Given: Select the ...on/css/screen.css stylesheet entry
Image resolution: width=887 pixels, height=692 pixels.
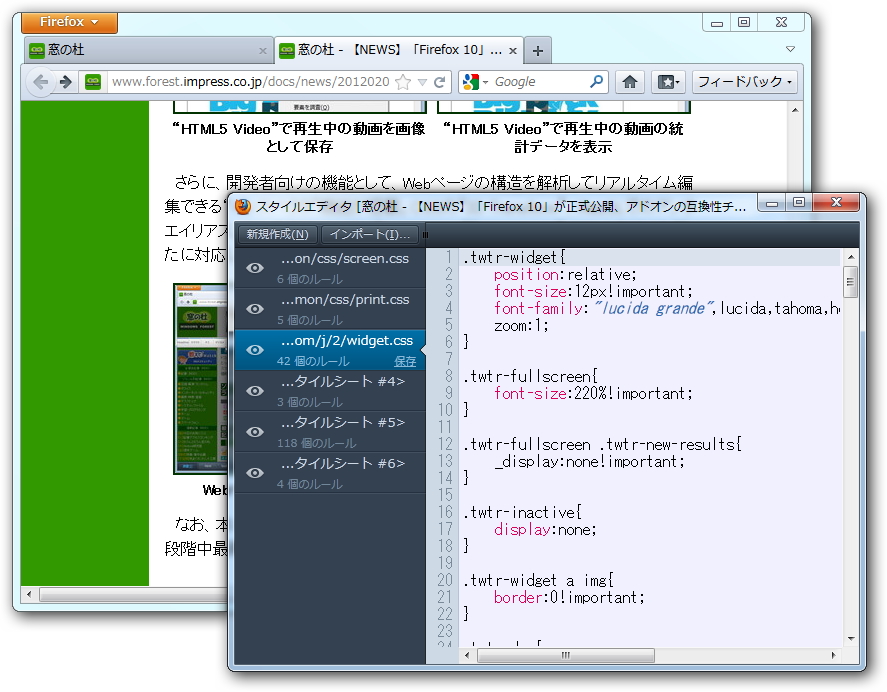Looking at the screenshot, I should (x=330, y=268).
